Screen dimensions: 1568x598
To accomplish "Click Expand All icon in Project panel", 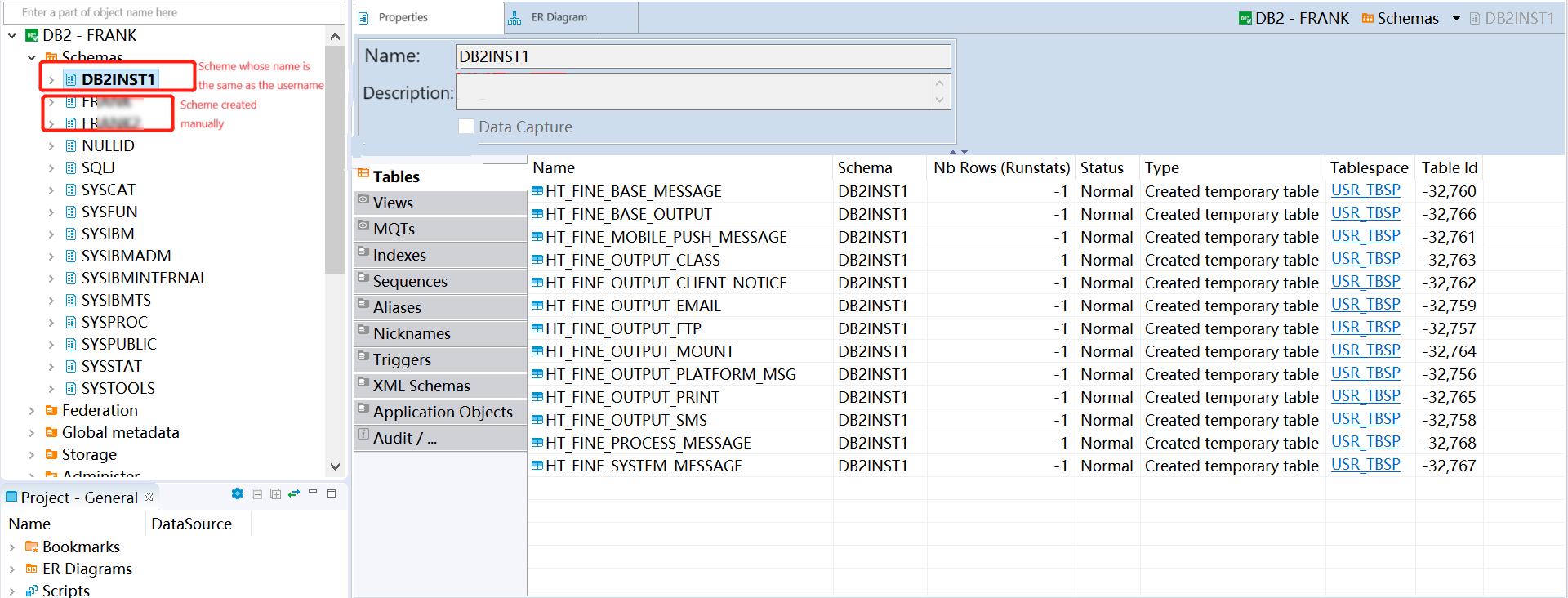I will click(276, 493).
